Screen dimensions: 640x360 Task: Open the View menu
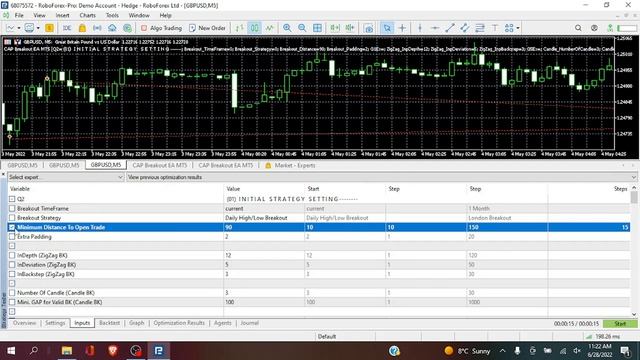tap(40, 16)
